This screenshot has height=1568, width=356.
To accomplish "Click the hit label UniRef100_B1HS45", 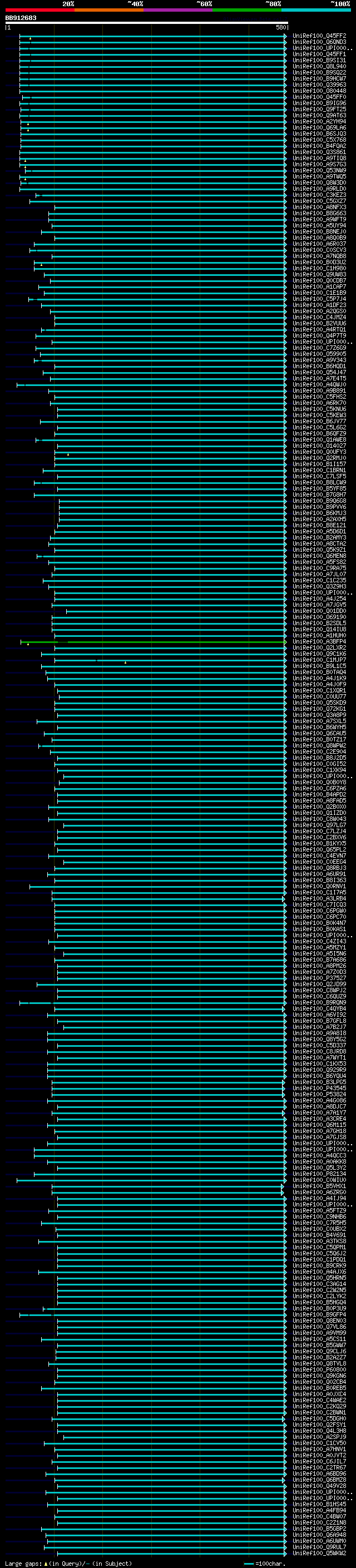I will [x=319, y=1504].
